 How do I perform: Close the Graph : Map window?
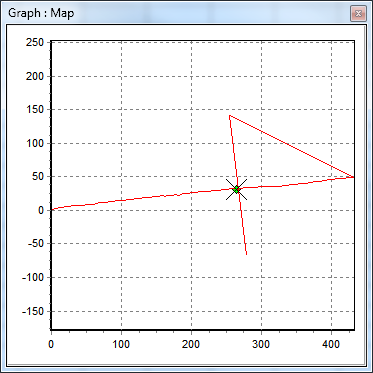358,14
